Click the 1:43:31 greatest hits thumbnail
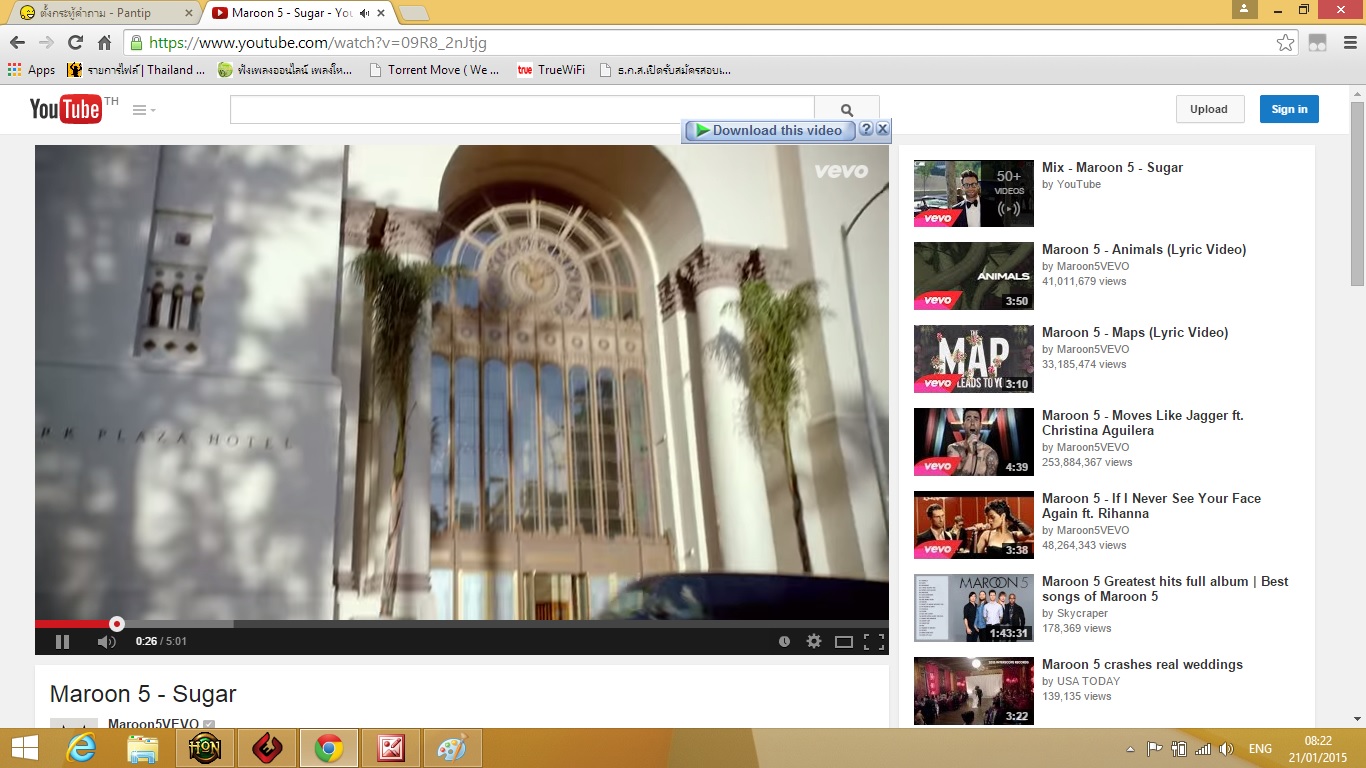The image size is (1366, 768). 974,608
